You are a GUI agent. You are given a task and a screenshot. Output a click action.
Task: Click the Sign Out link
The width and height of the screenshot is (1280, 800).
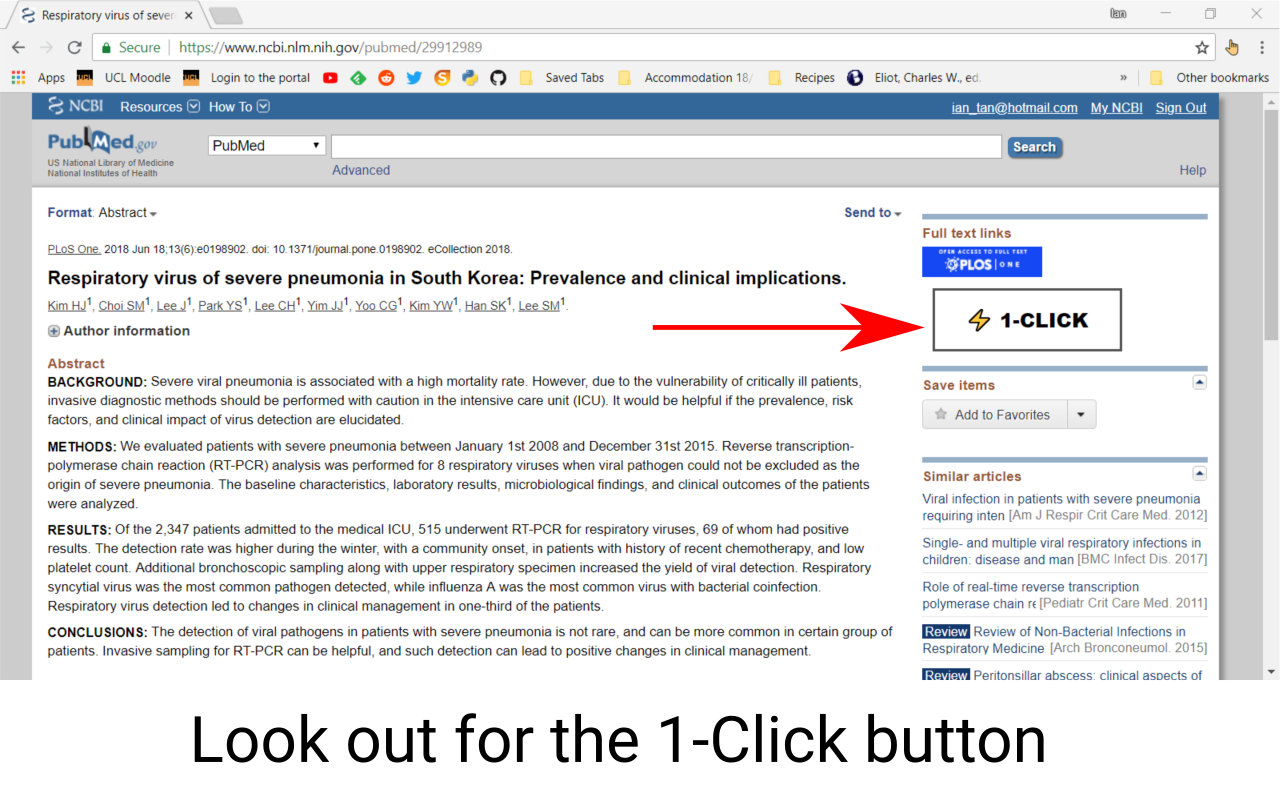[1181, 108]
